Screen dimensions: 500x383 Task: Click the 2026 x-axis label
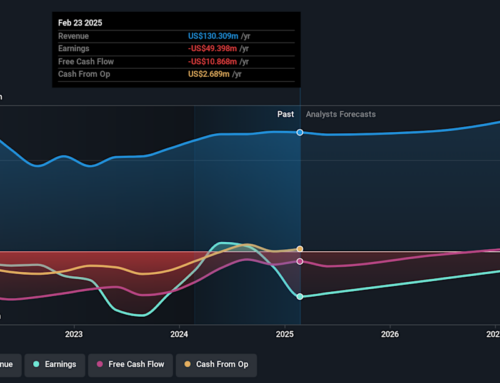[x=390, y=334]
